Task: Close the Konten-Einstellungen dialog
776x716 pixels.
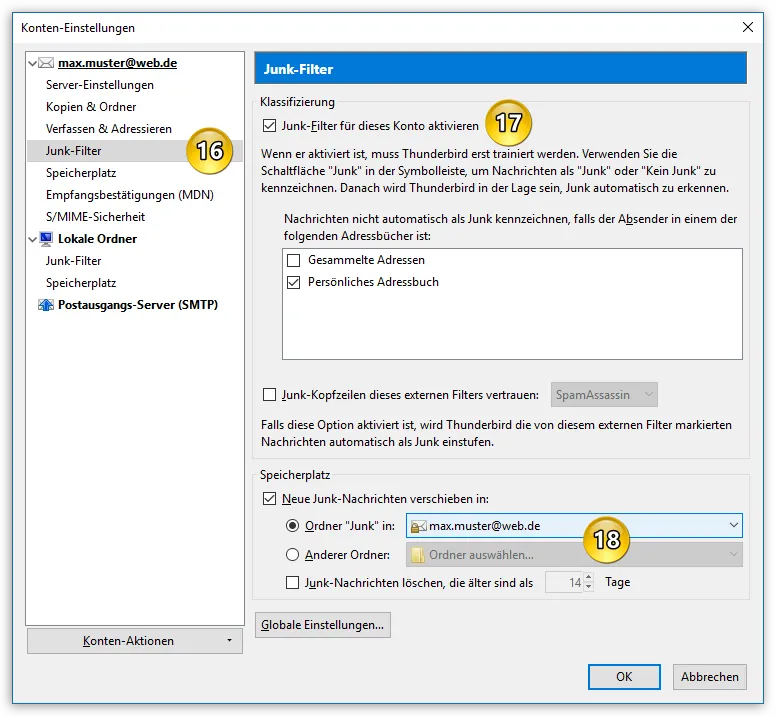Action: [x=748, y=27]
